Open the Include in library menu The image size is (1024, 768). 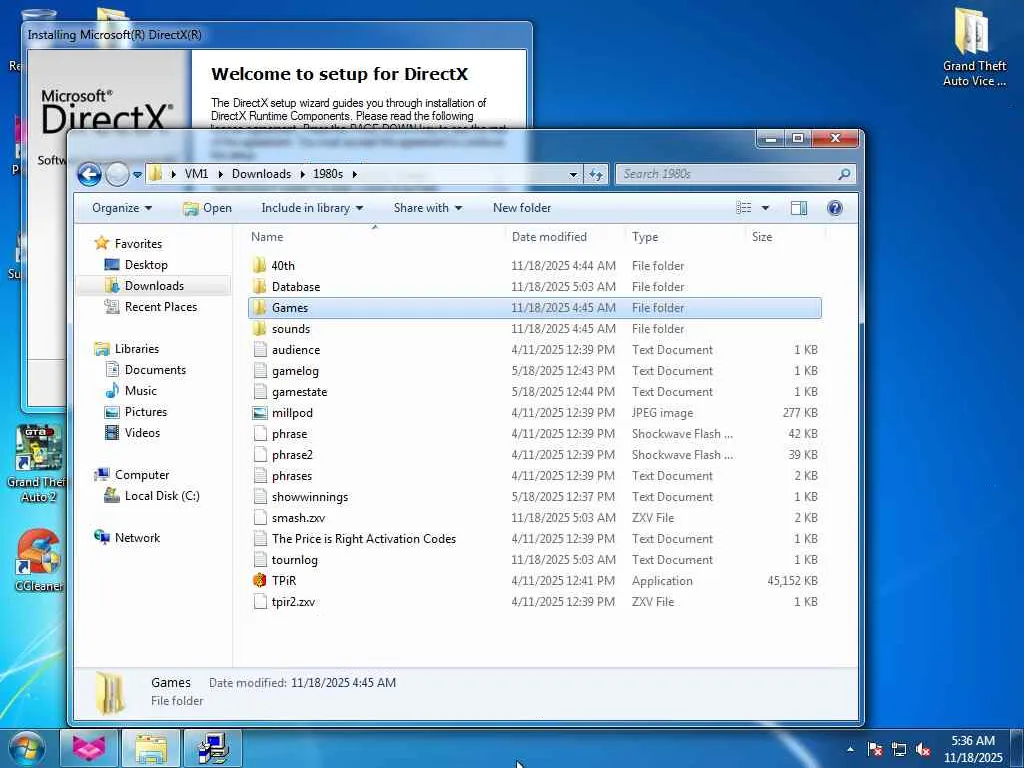312,208
